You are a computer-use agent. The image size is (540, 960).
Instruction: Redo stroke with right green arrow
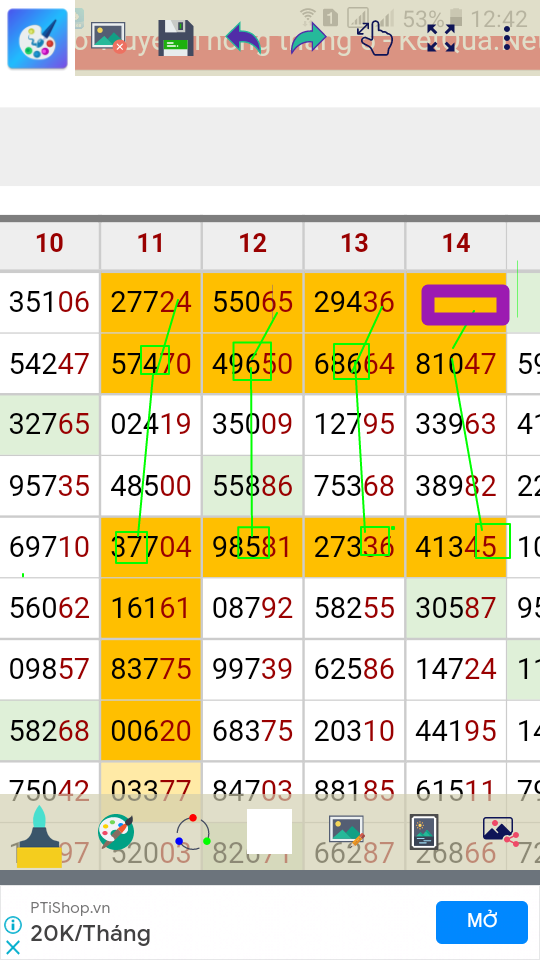coord(309,37)
